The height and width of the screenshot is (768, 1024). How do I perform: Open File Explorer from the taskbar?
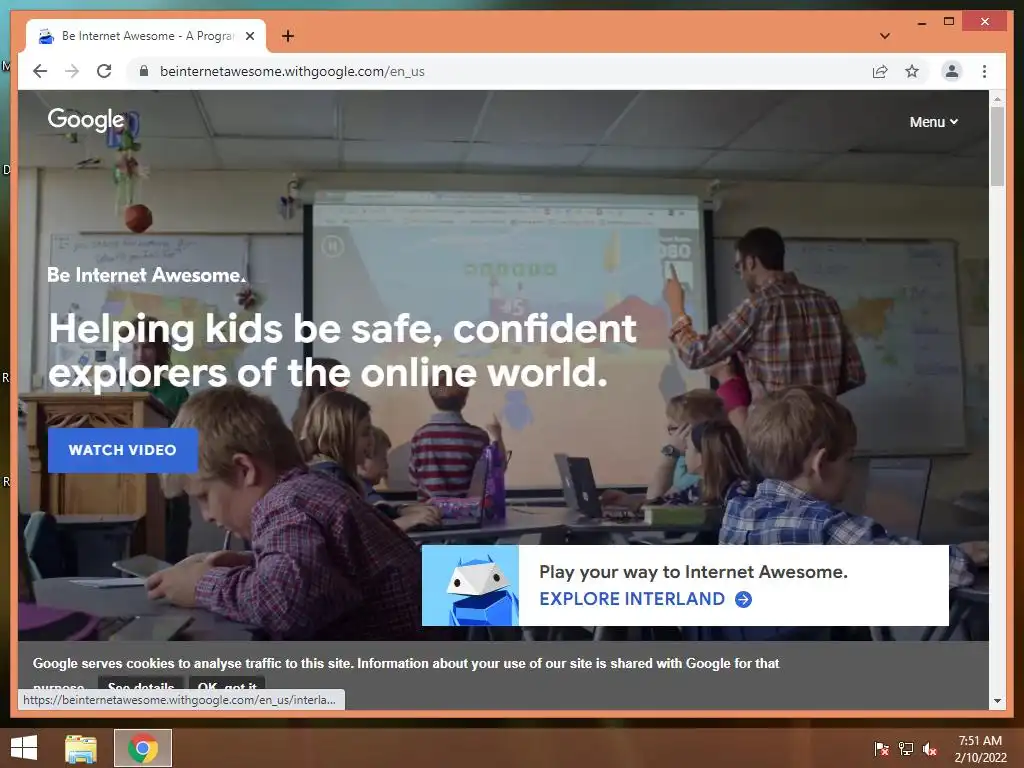pos(81,748)
